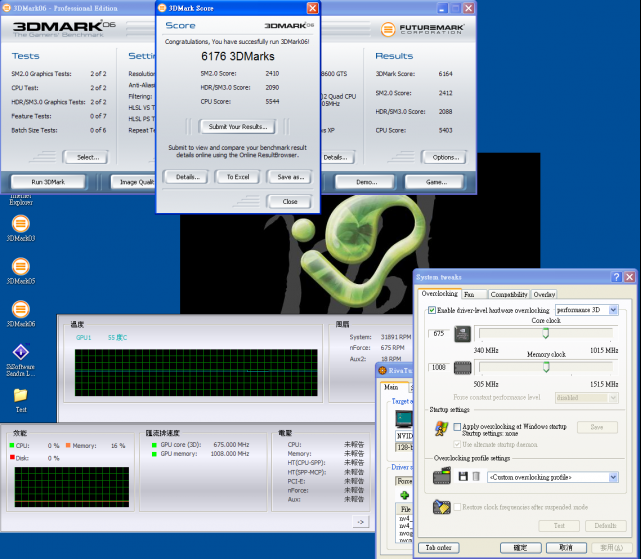Export results with To Excel button
This screenshot has width=641, height=559.
(238, 177)
